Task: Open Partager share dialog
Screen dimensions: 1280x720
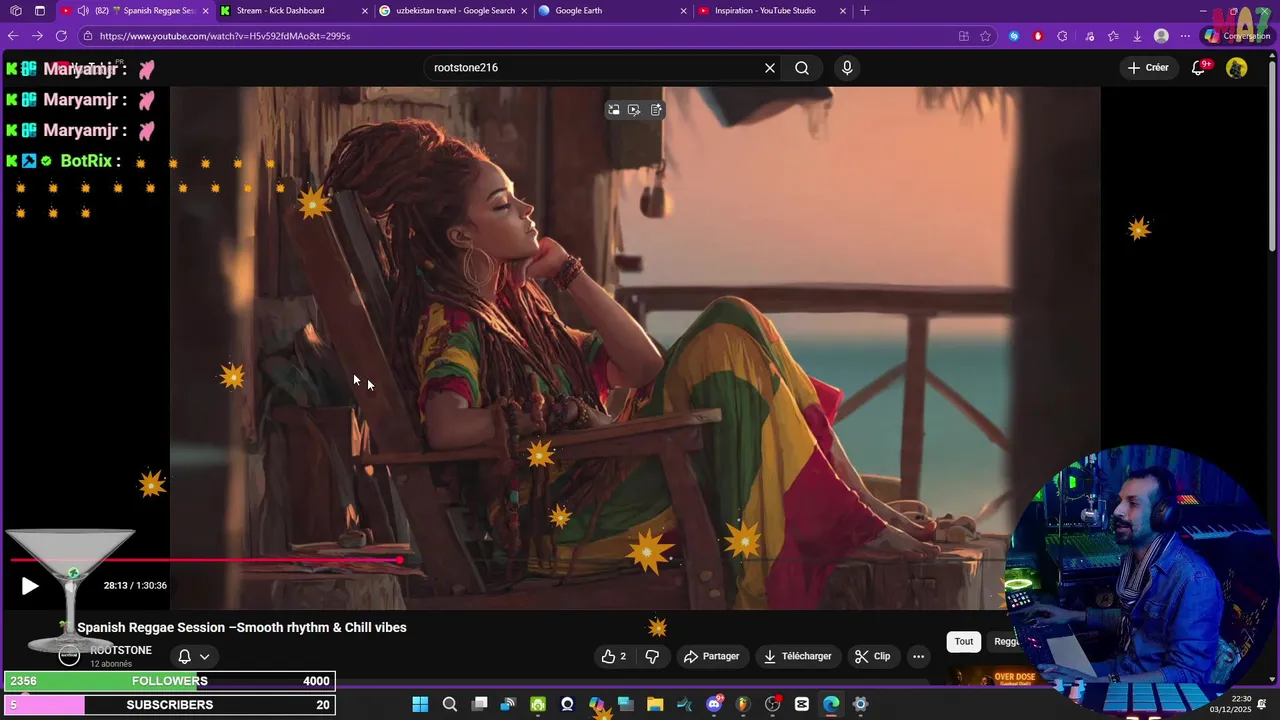Action: coord(711,656)
